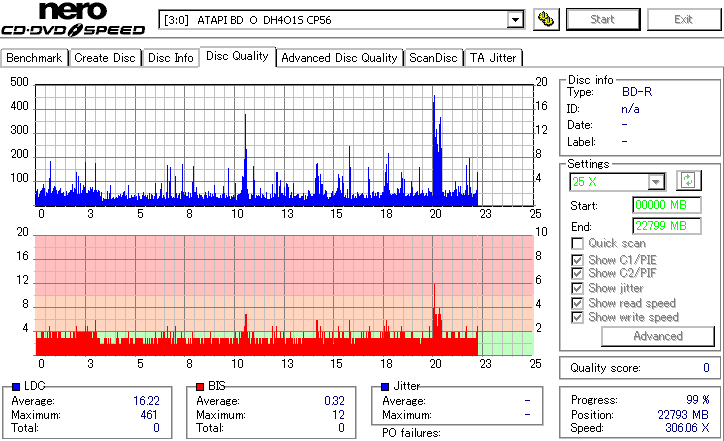
Task: Click the red BIS legend square
Action: point(200,387)
